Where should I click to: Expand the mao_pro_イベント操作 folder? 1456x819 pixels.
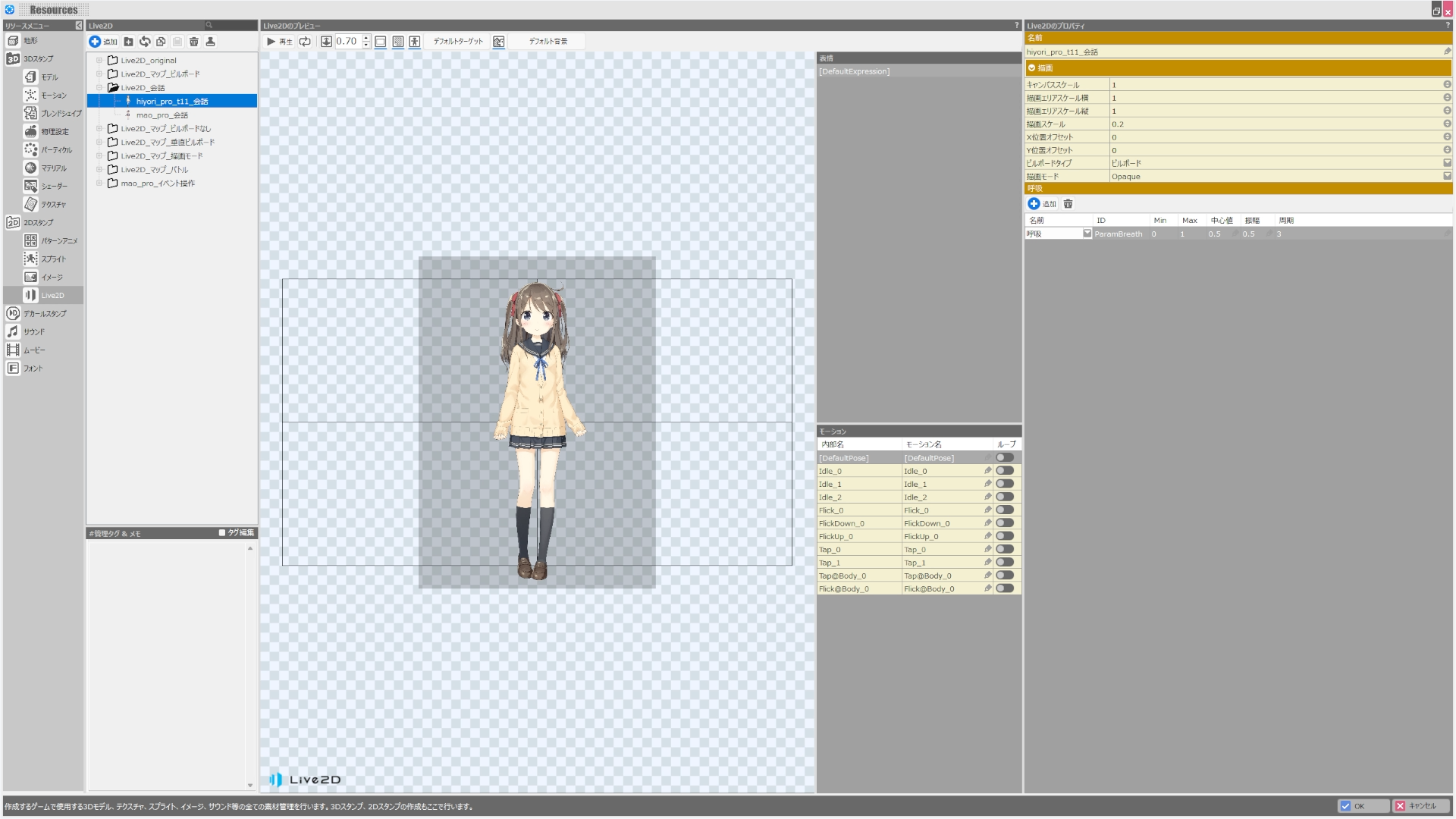(99, 184)
